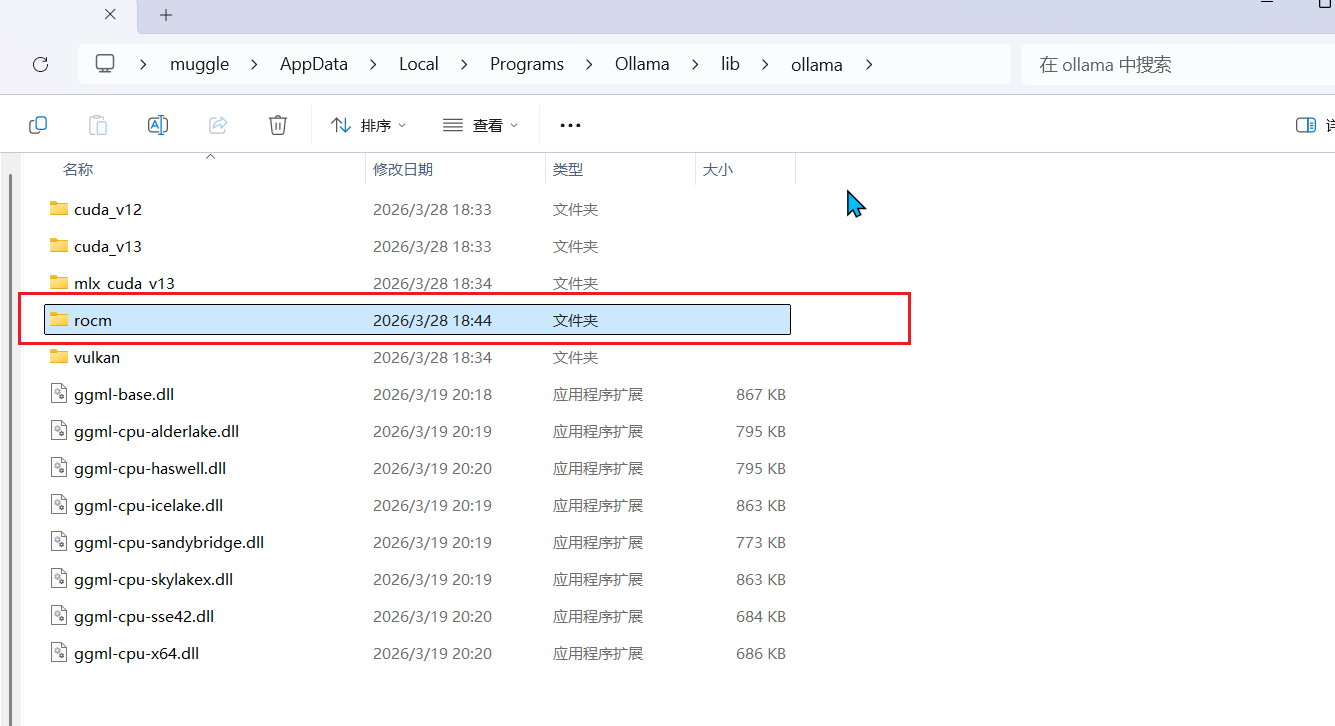The height and width of the screenshot is (726, 1335).
Task: Click the 文件夹 type of cuda_v13
Action: coord(576,246)
